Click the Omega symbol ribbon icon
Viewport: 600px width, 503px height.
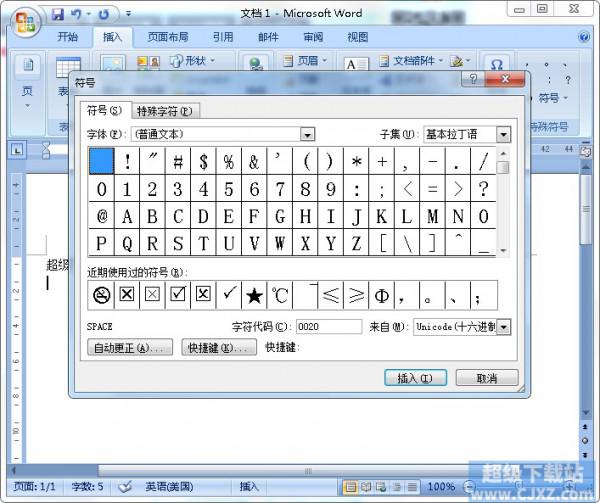[496, 65]
